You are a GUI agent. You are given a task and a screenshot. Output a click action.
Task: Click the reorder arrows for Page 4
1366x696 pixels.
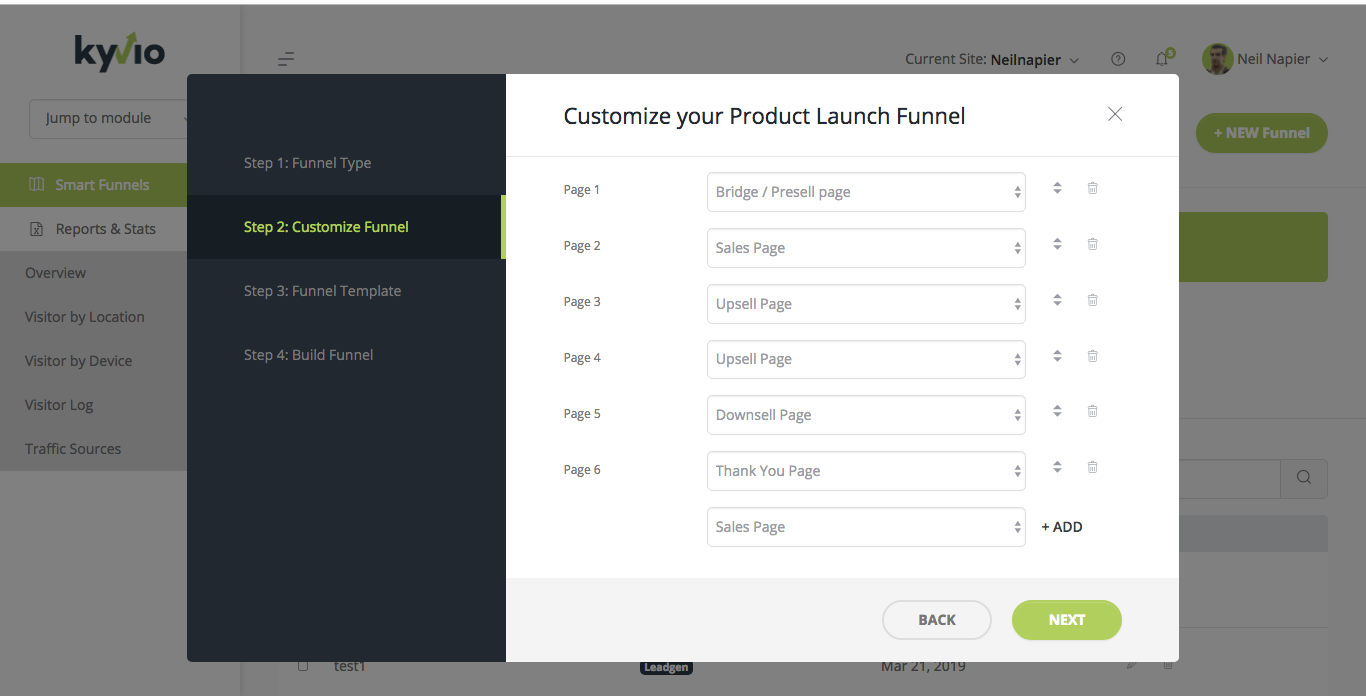tap(1057, 356)
